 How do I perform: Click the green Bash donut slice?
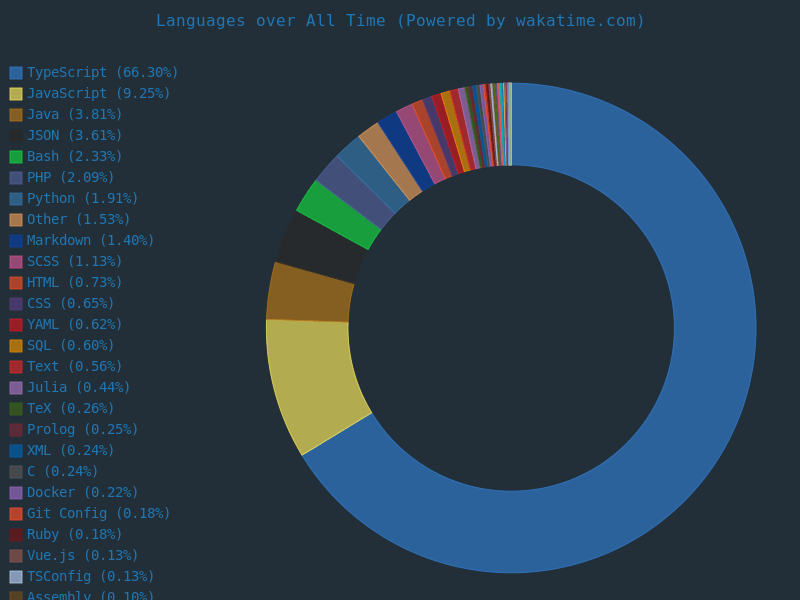340,215
